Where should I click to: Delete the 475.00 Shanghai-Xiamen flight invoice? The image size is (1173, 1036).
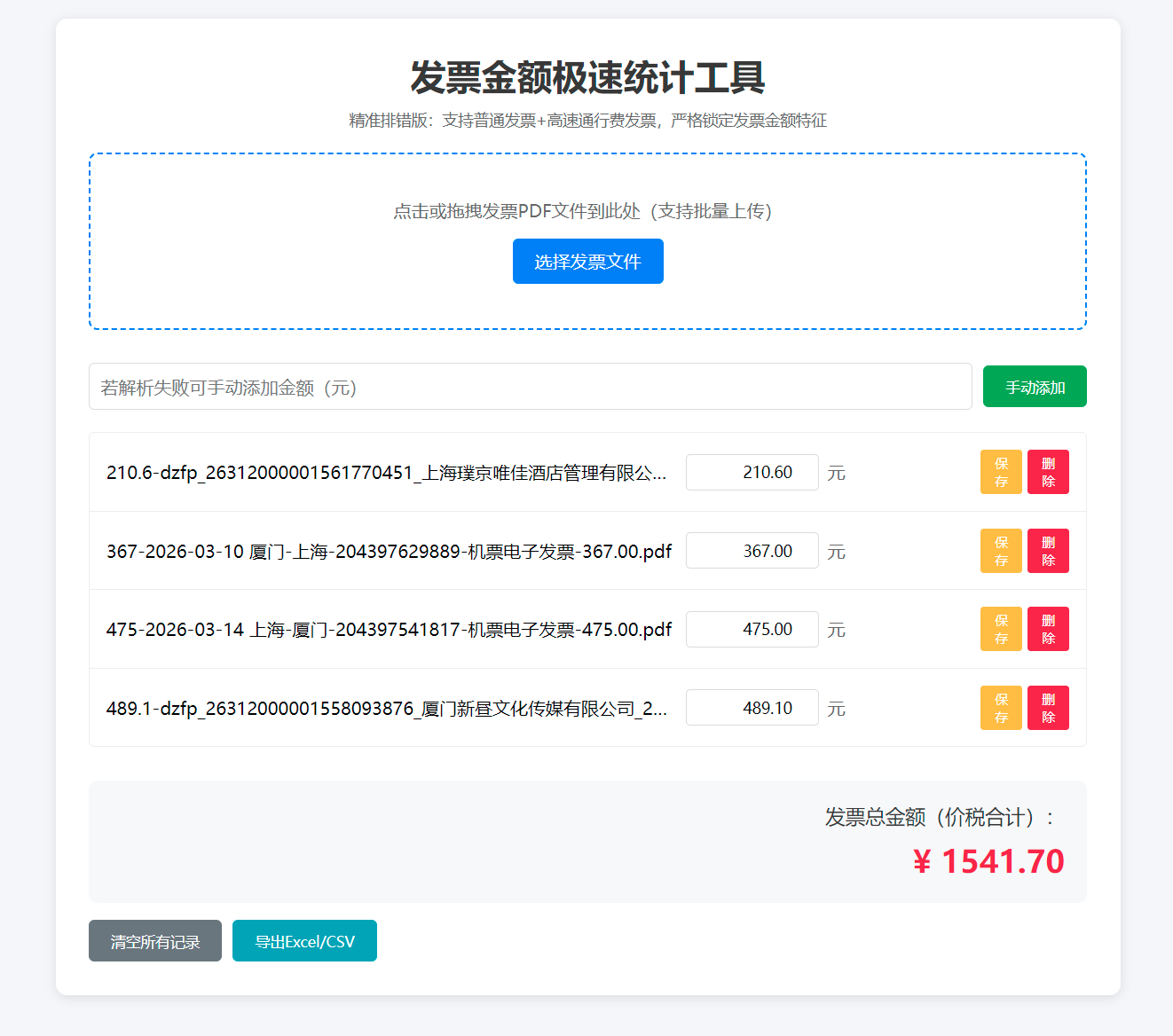point(1048,629)
